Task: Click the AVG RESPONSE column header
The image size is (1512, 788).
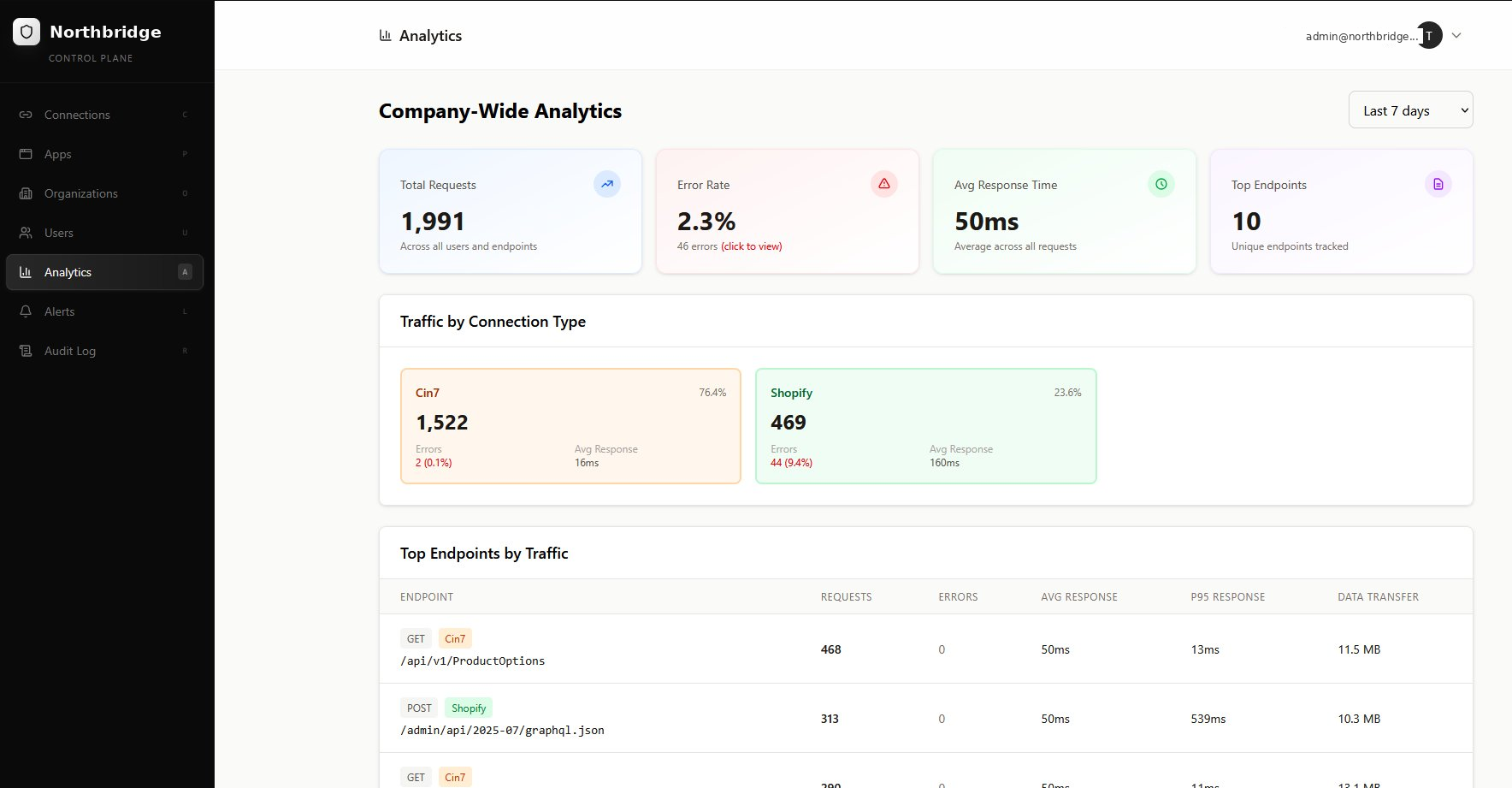Action: 1079,597
